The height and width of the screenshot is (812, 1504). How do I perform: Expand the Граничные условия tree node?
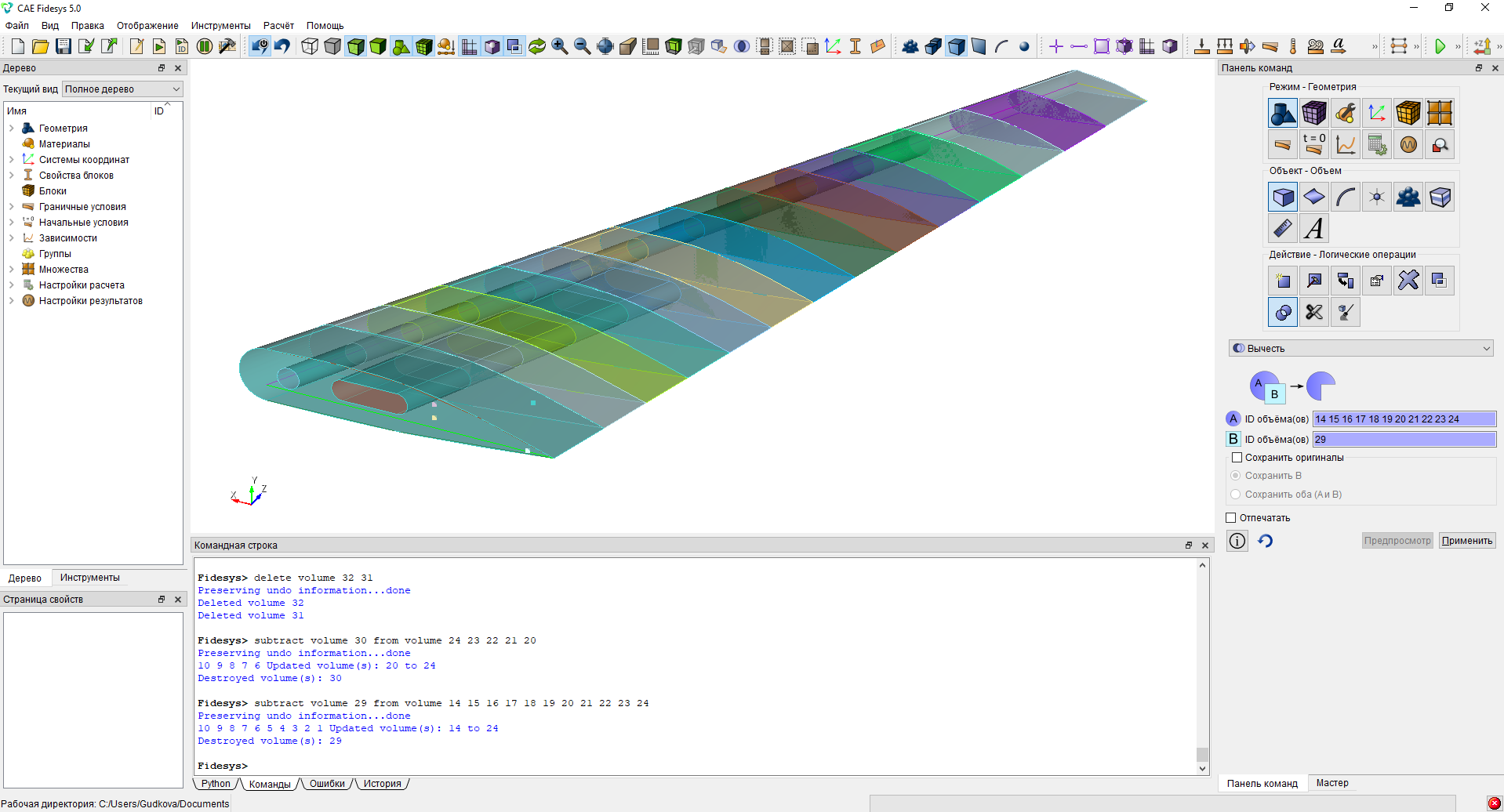[x=12, y=207]
